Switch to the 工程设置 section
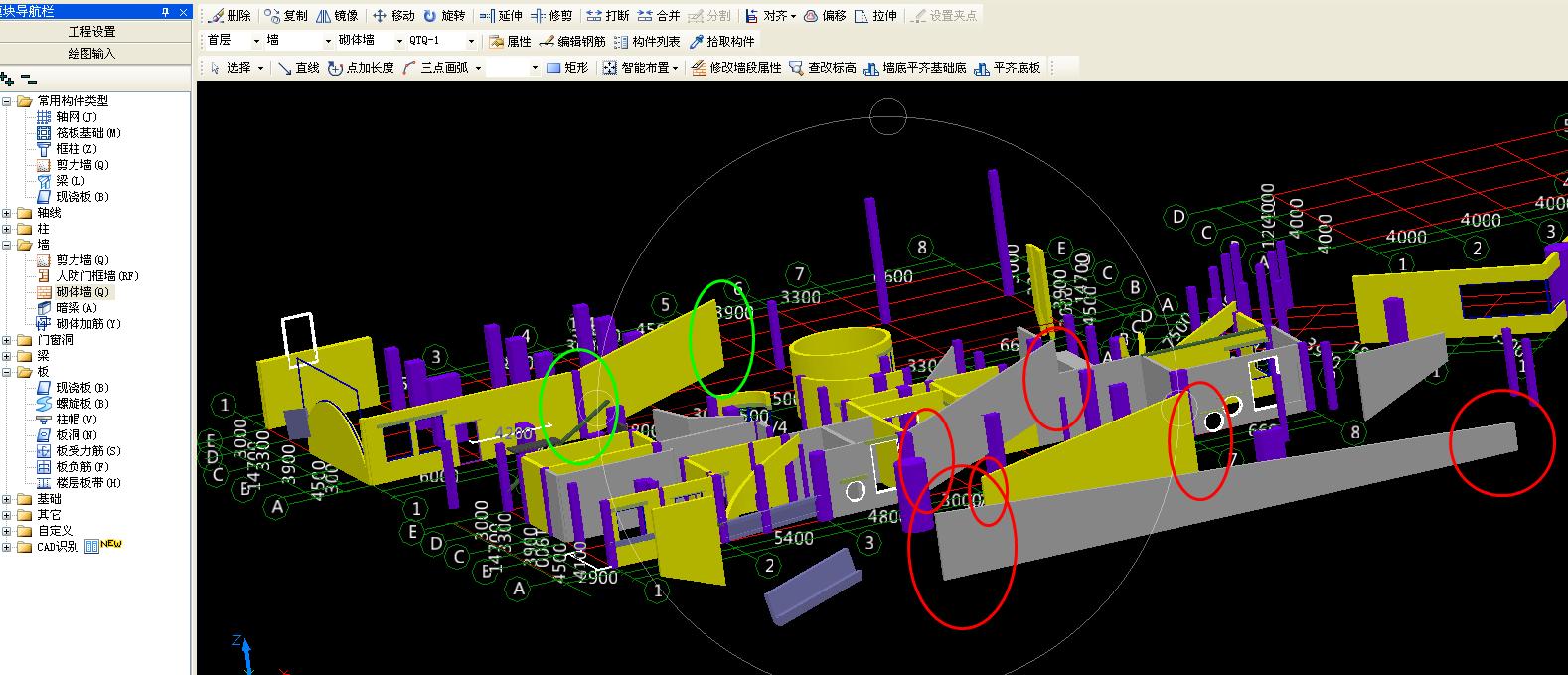 pos(92,32)
